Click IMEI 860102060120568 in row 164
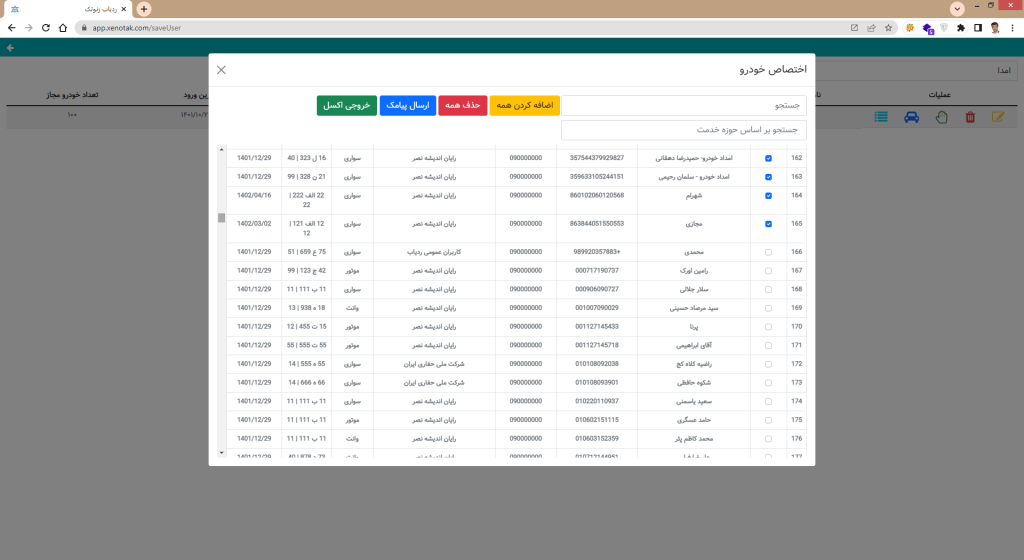Screen dimensions: 1024x560 tap(597, 195)
